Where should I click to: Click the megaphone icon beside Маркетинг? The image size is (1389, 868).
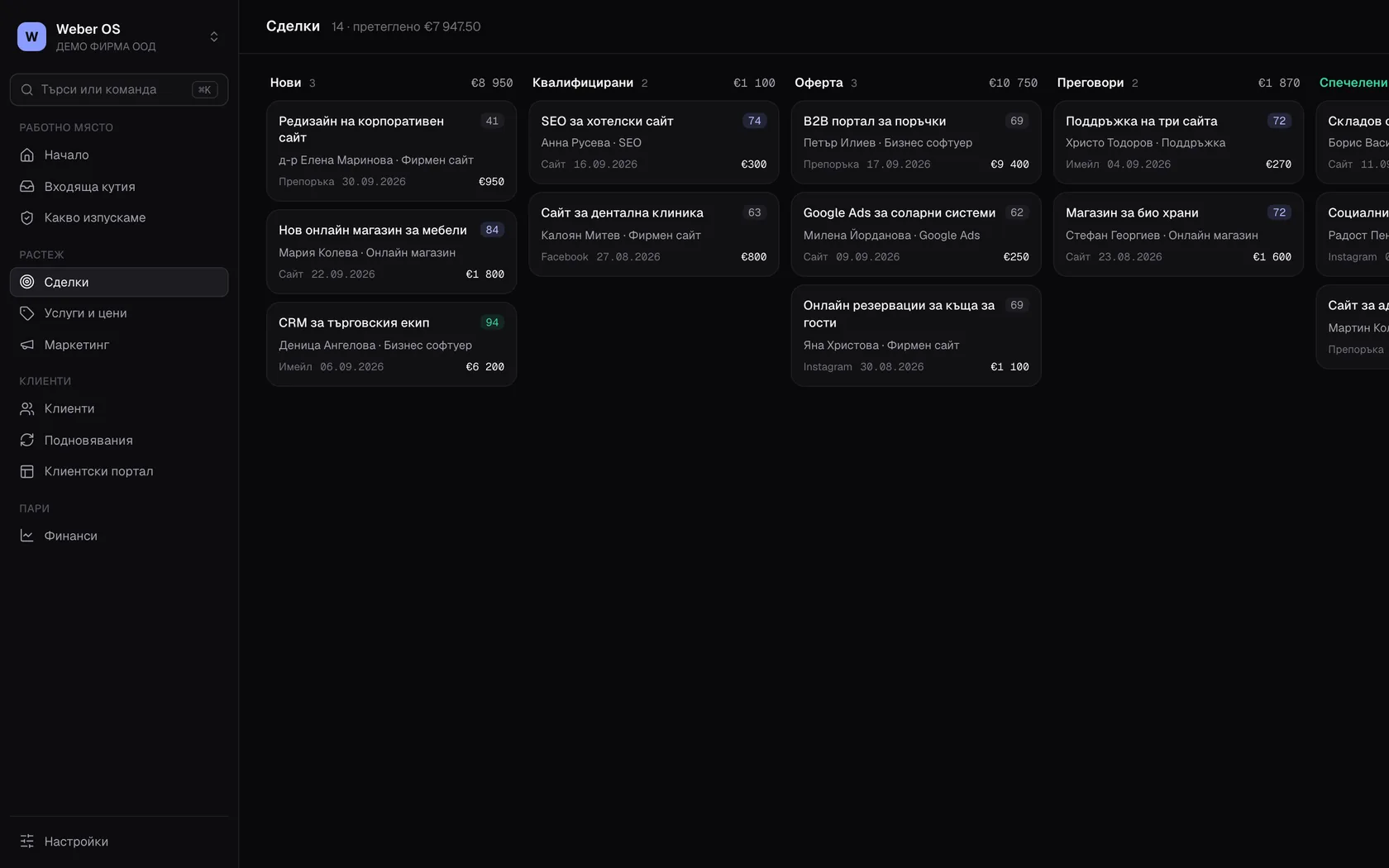(x=27, y=345)
